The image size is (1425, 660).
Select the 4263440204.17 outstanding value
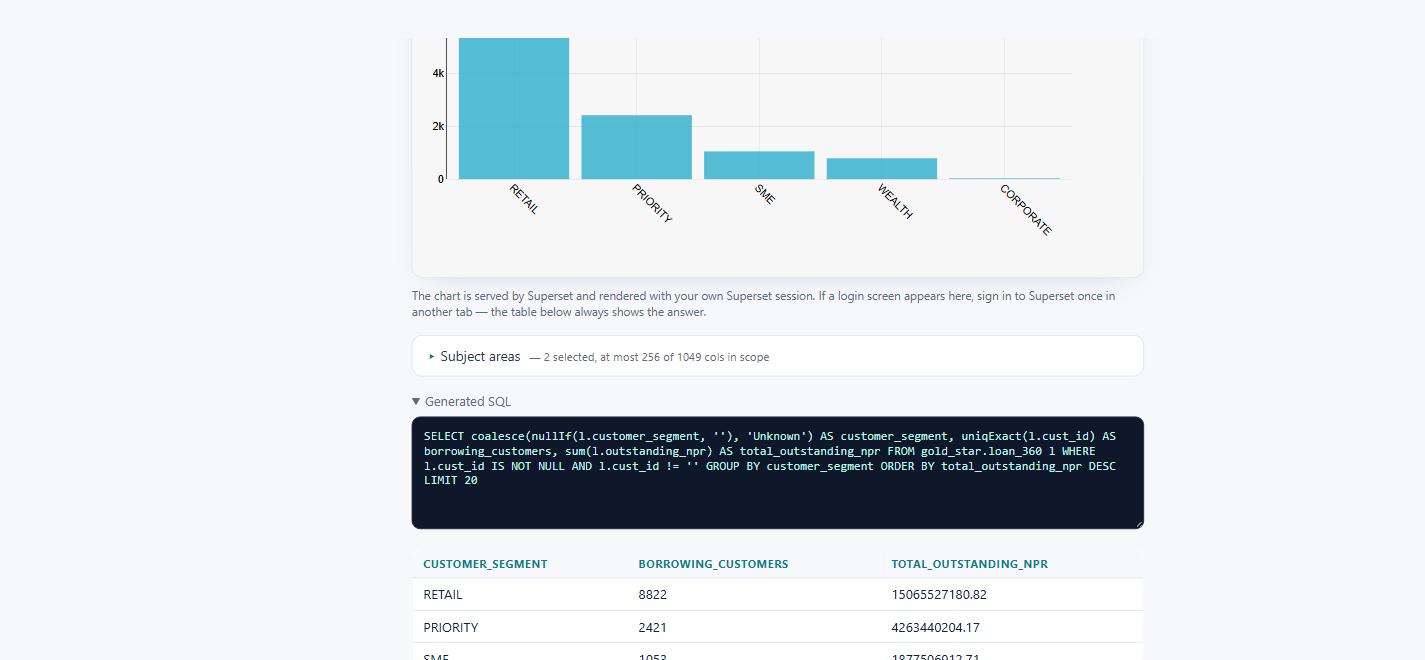coord(936,628)
